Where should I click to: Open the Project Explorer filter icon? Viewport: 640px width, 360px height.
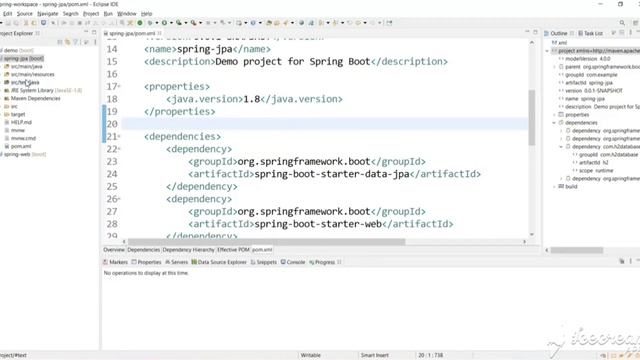[x=76, y=42]
